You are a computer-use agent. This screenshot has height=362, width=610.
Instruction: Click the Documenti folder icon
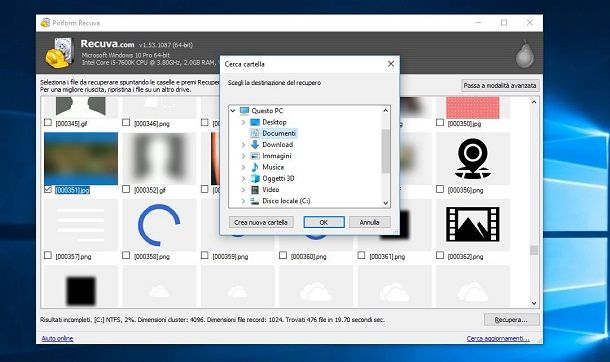click(255, 133)
